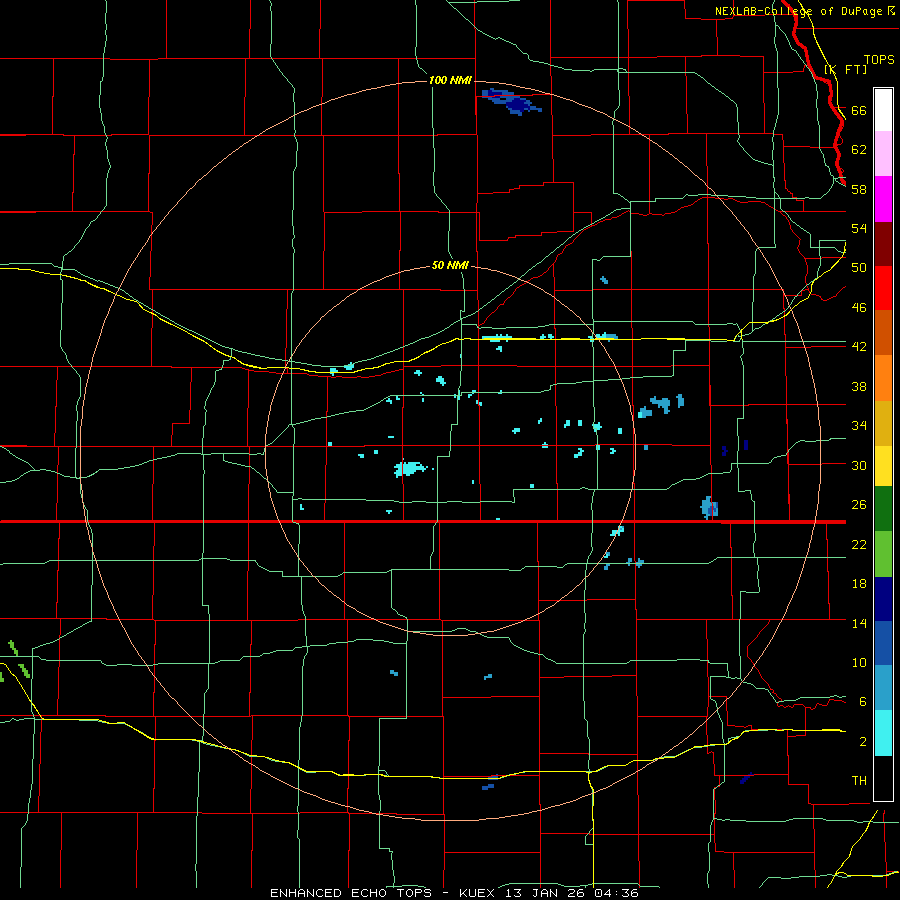
Task: Click the '6' legend value
Action: pos(863,702)
